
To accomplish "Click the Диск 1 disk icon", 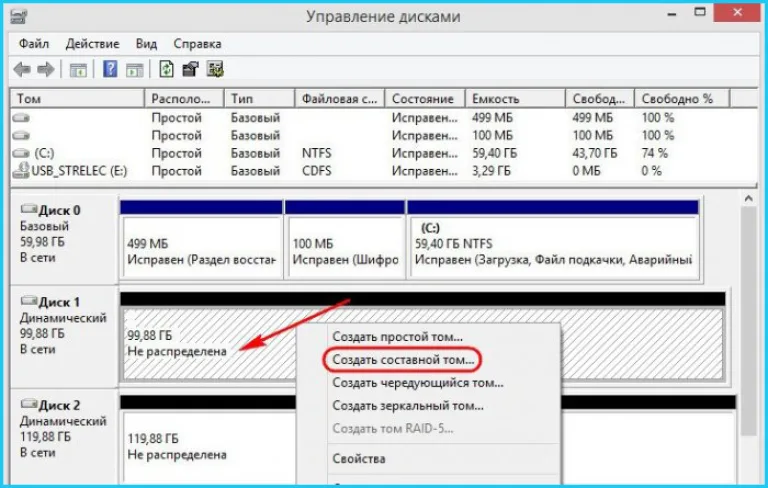I will click(29, 301).
